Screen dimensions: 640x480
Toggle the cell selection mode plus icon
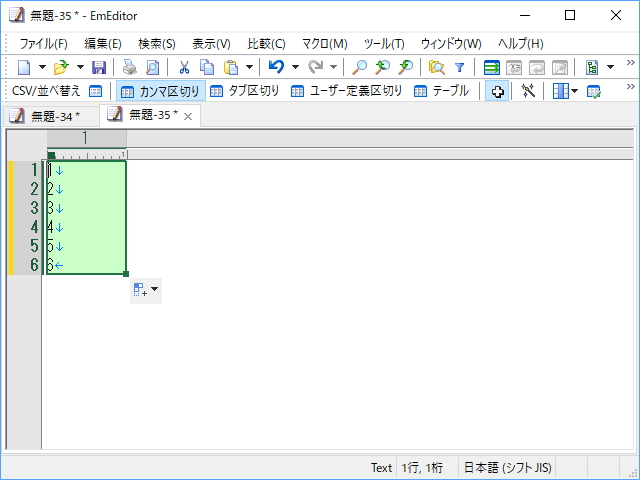[497, 91]
